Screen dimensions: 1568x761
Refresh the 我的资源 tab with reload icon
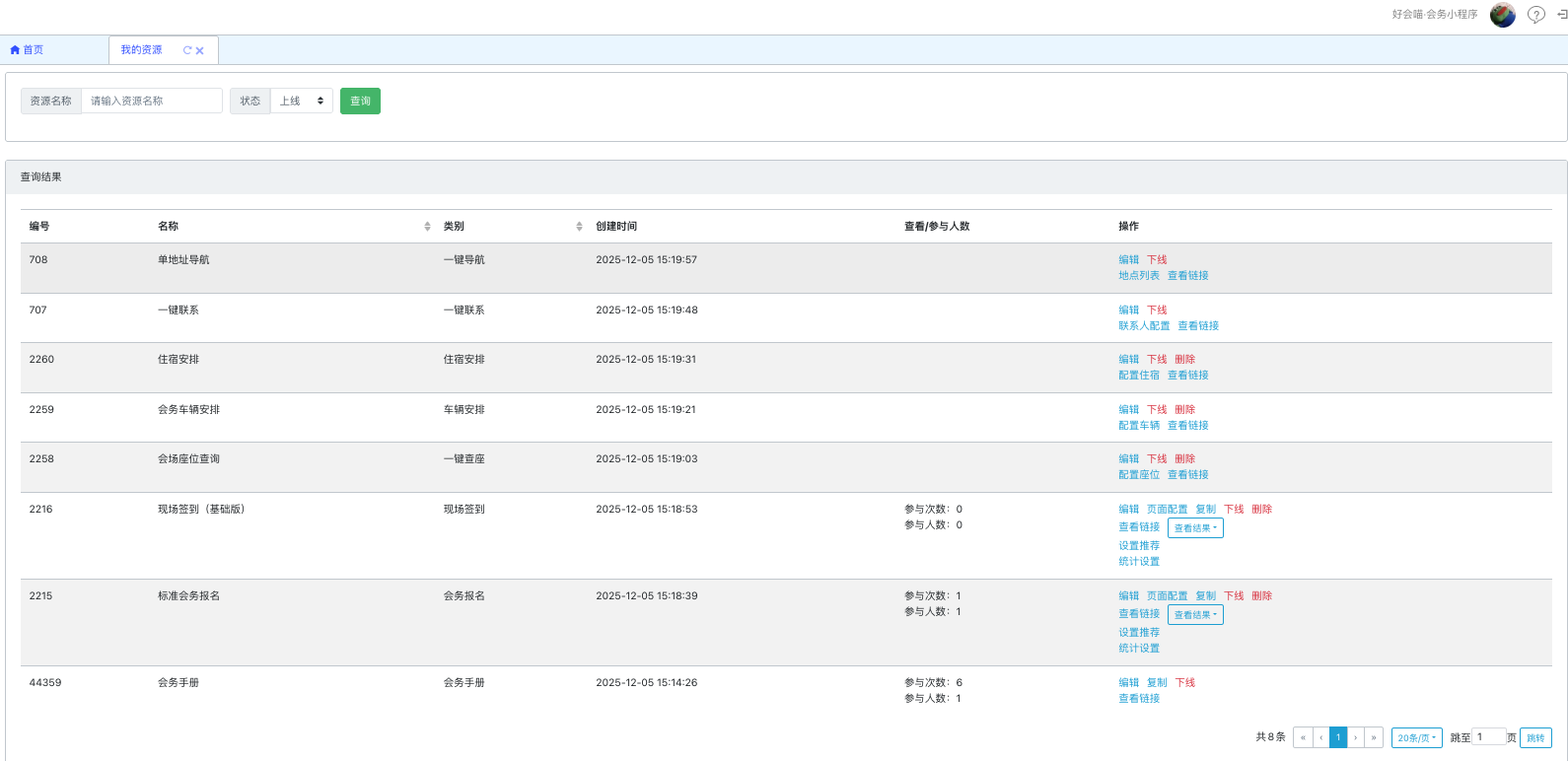coord(187,50)
